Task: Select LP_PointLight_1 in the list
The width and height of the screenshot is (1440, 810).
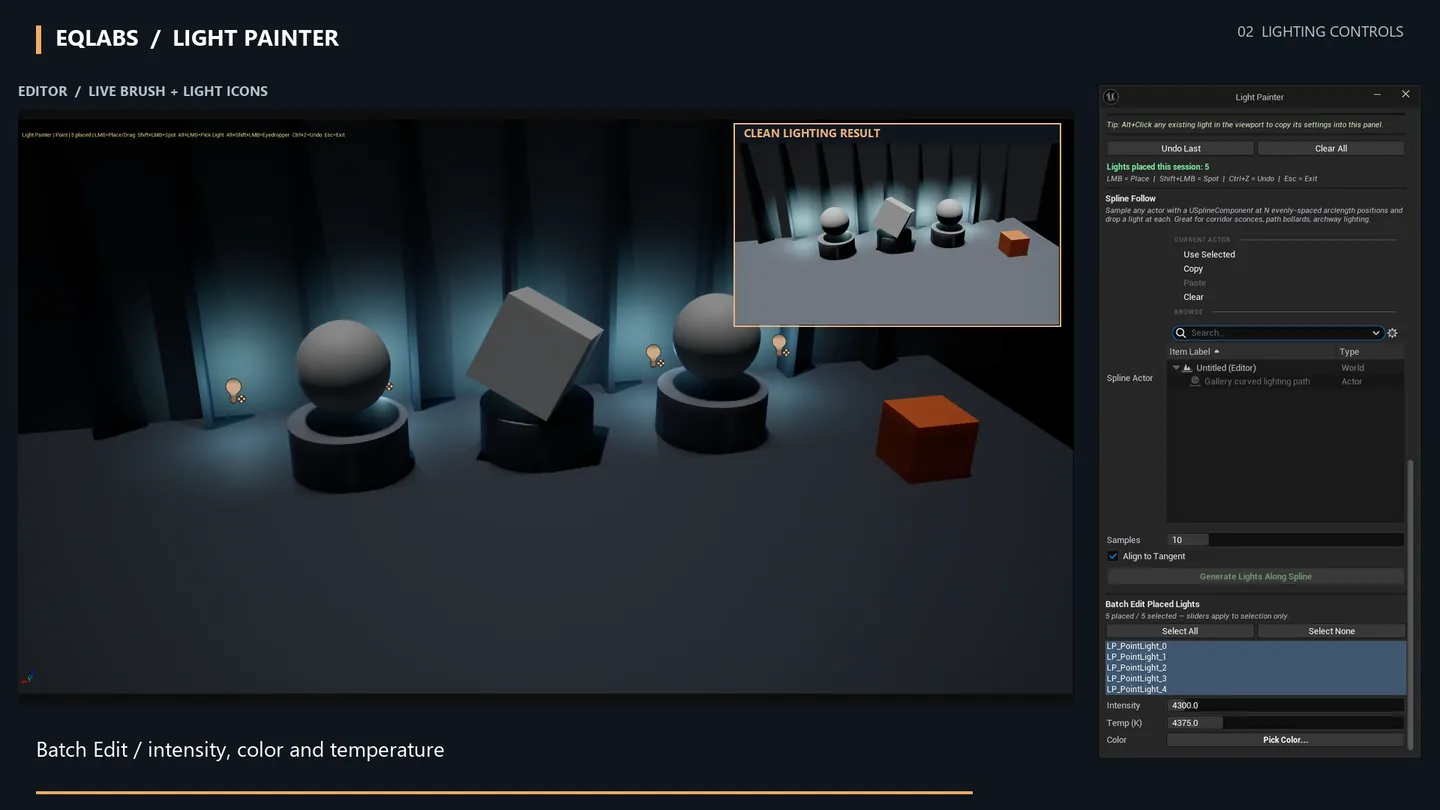Action: 1255,657
